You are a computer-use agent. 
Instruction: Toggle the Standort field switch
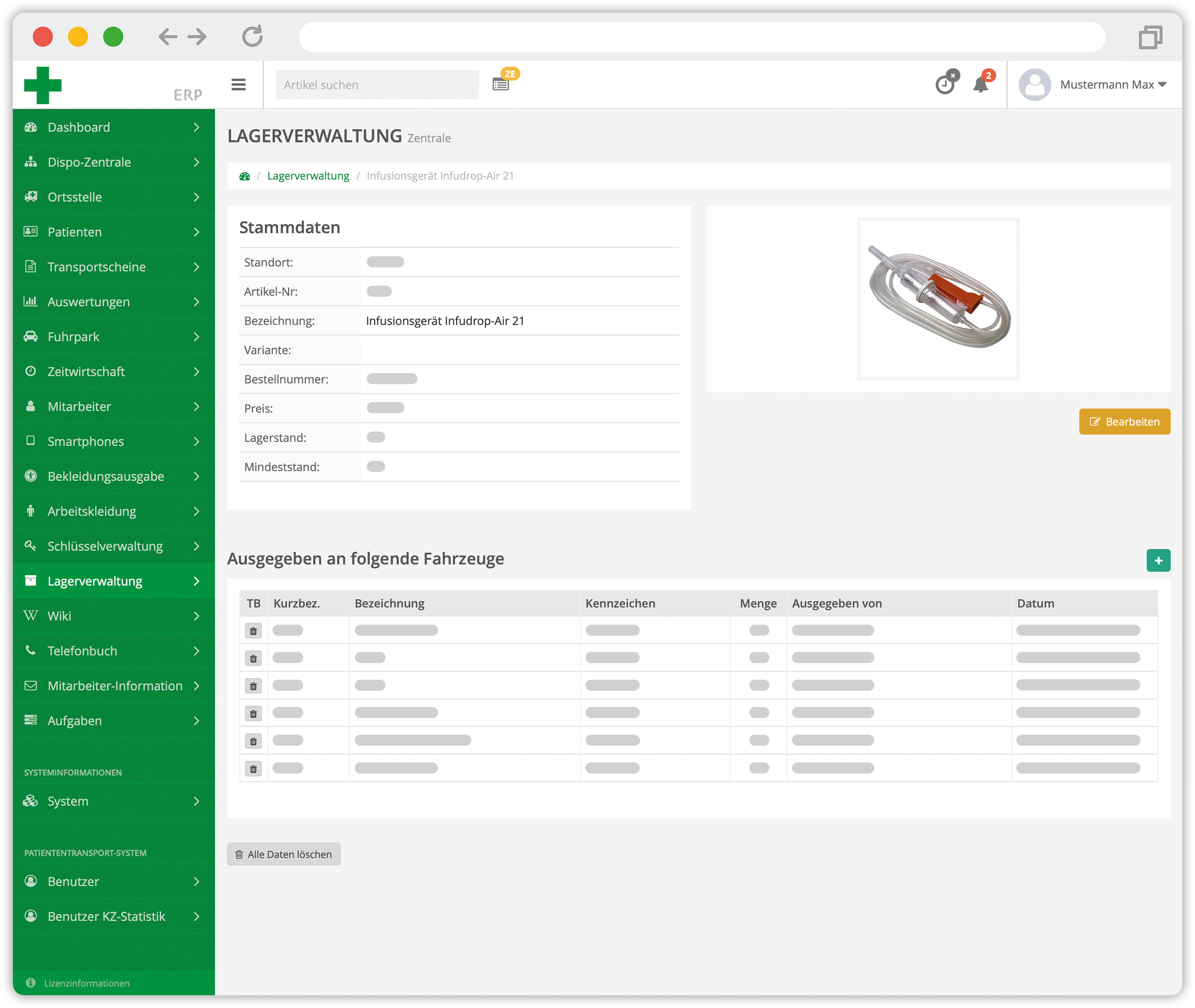pyautogui.click(x=386, y=261)
